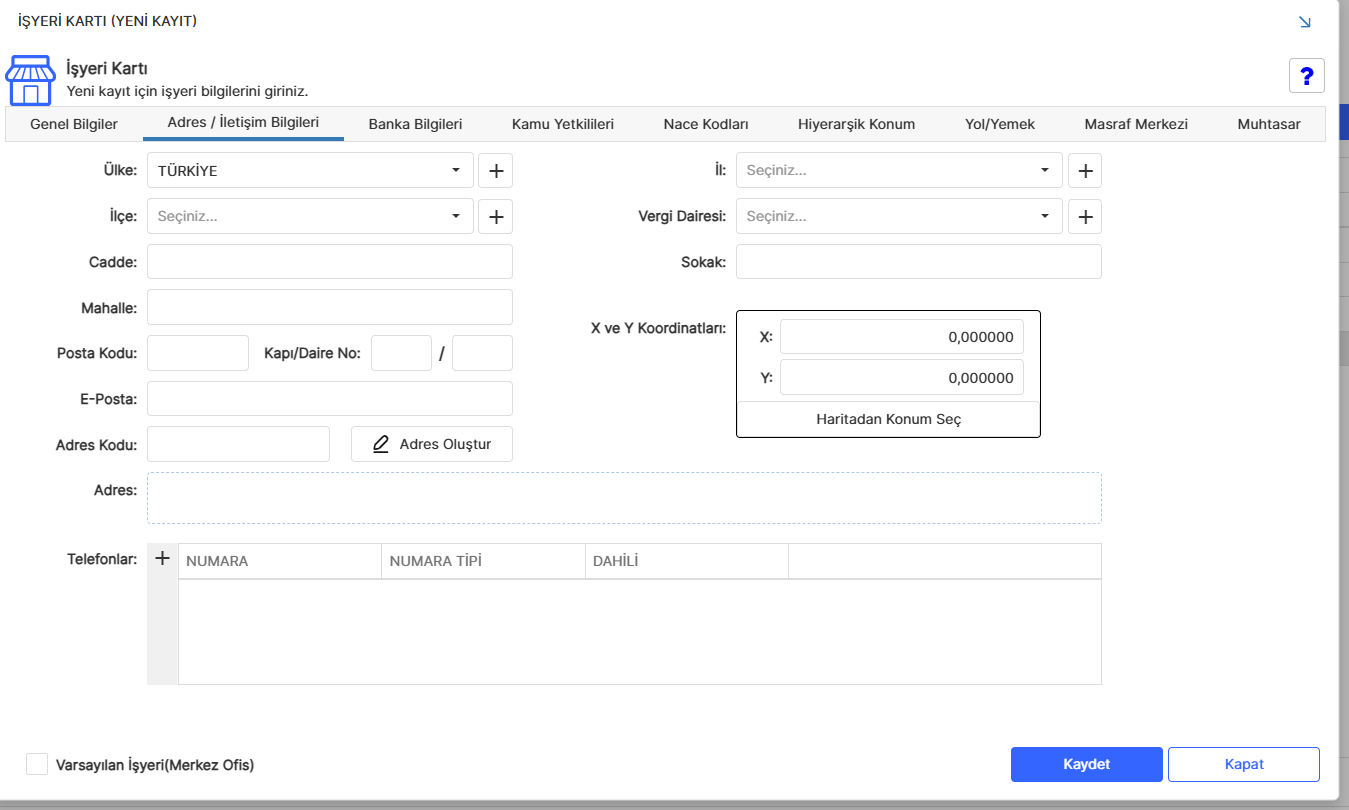Add a phone row in Telefonlar table
The width and height of the screenshot is (1349, 810).
point(163,559)
